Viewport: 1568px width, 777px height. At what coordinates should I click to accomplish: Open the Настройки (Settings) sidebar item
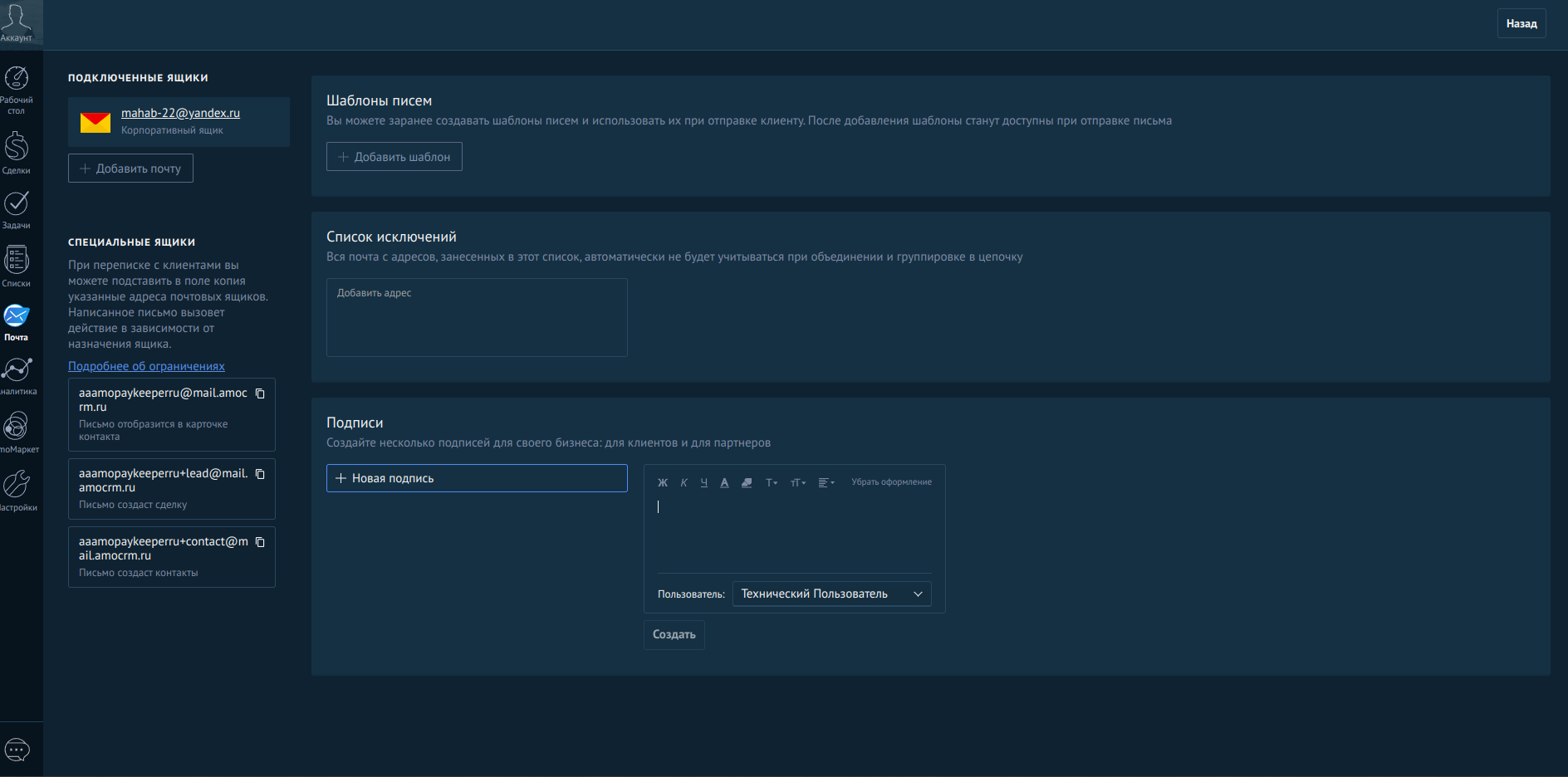pos(17,490)
